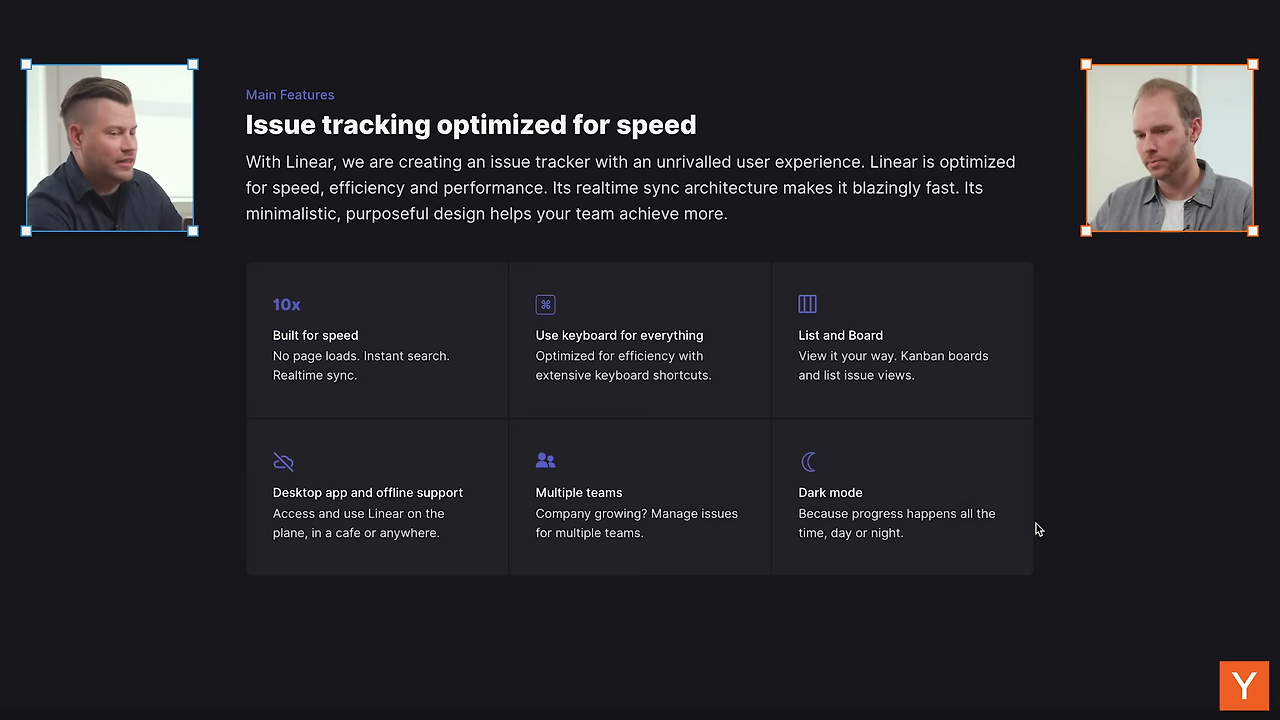This screenshot has width=1280, height=720.
Task: Click top-left resize handle of left video
Action: point(27,65)
